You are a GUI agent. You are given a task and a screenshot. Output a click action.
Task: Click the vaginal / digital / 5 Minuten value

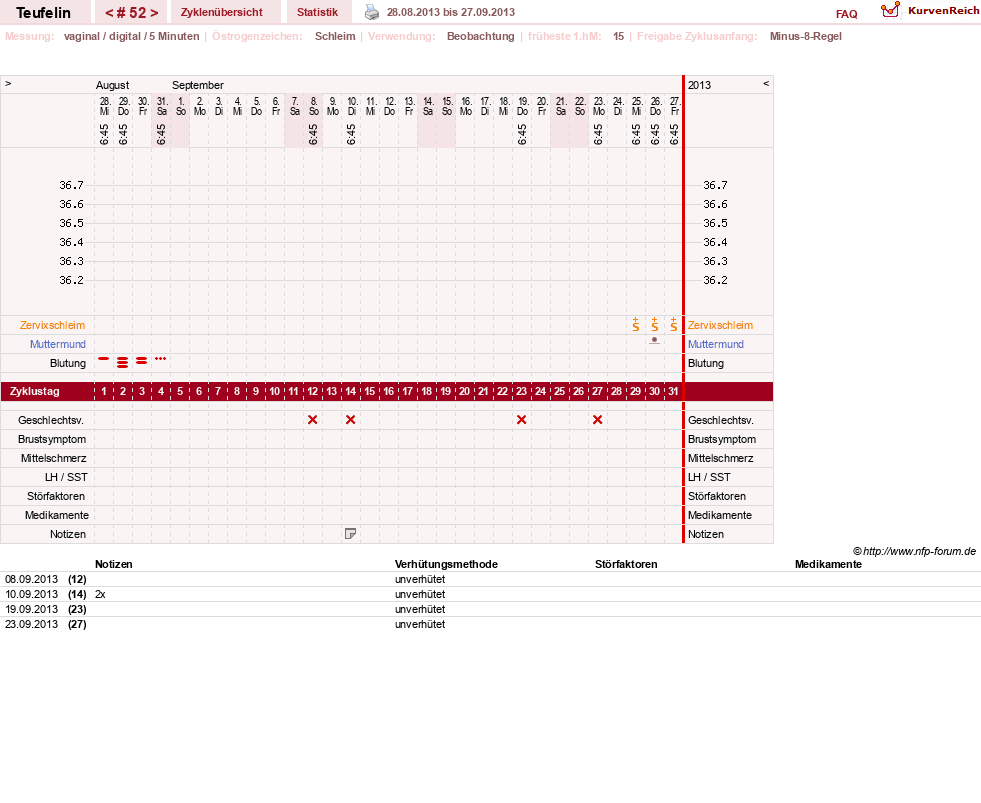(x=131, y=36)
